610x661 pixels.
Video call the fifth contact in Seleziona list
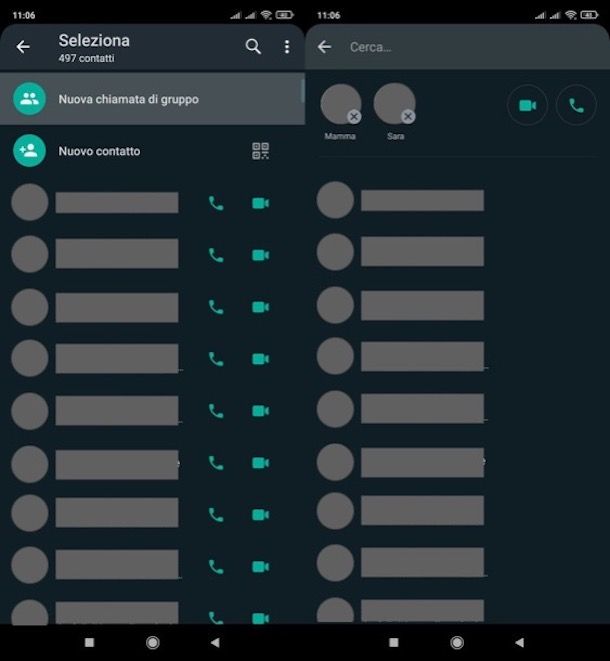click(261, 411)
